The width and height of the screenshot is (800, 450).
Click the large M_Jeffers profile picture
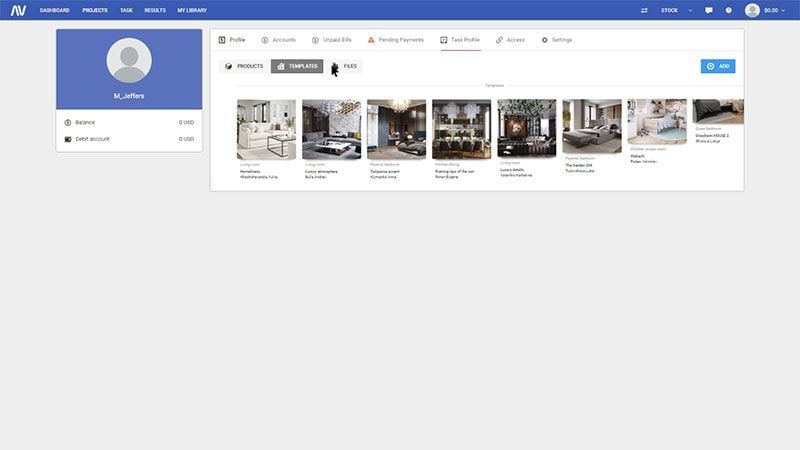pos(129,60)
